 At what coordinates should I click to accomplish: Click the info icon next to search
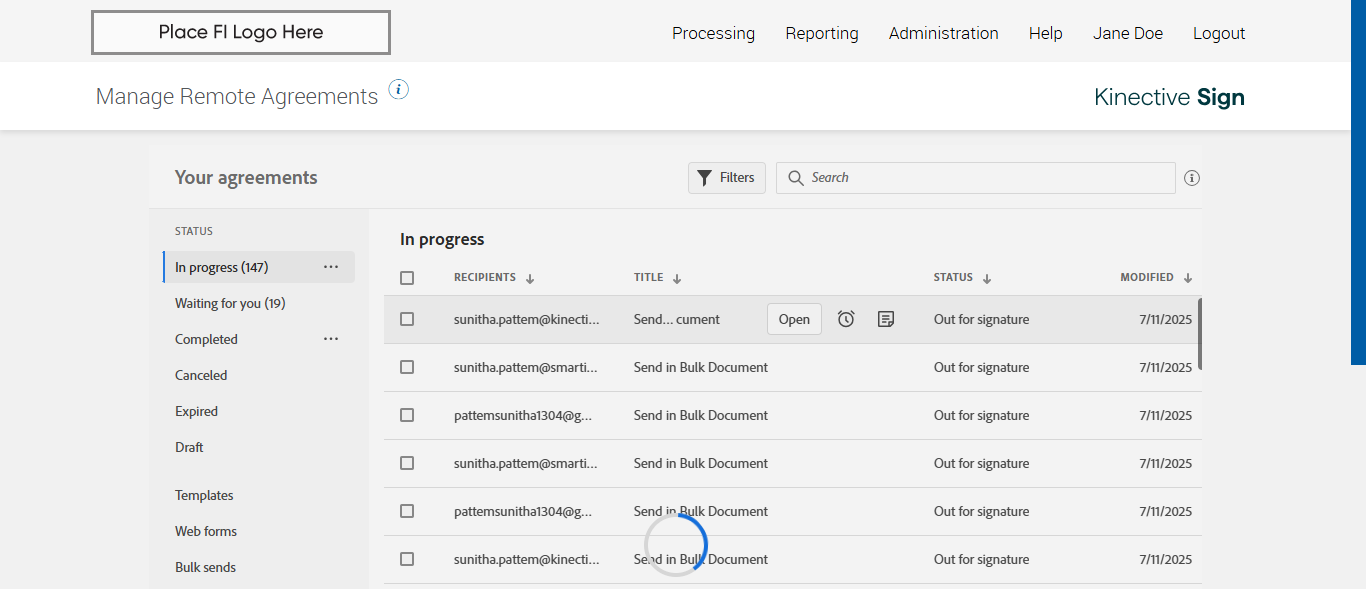[x=1192, y=178]
